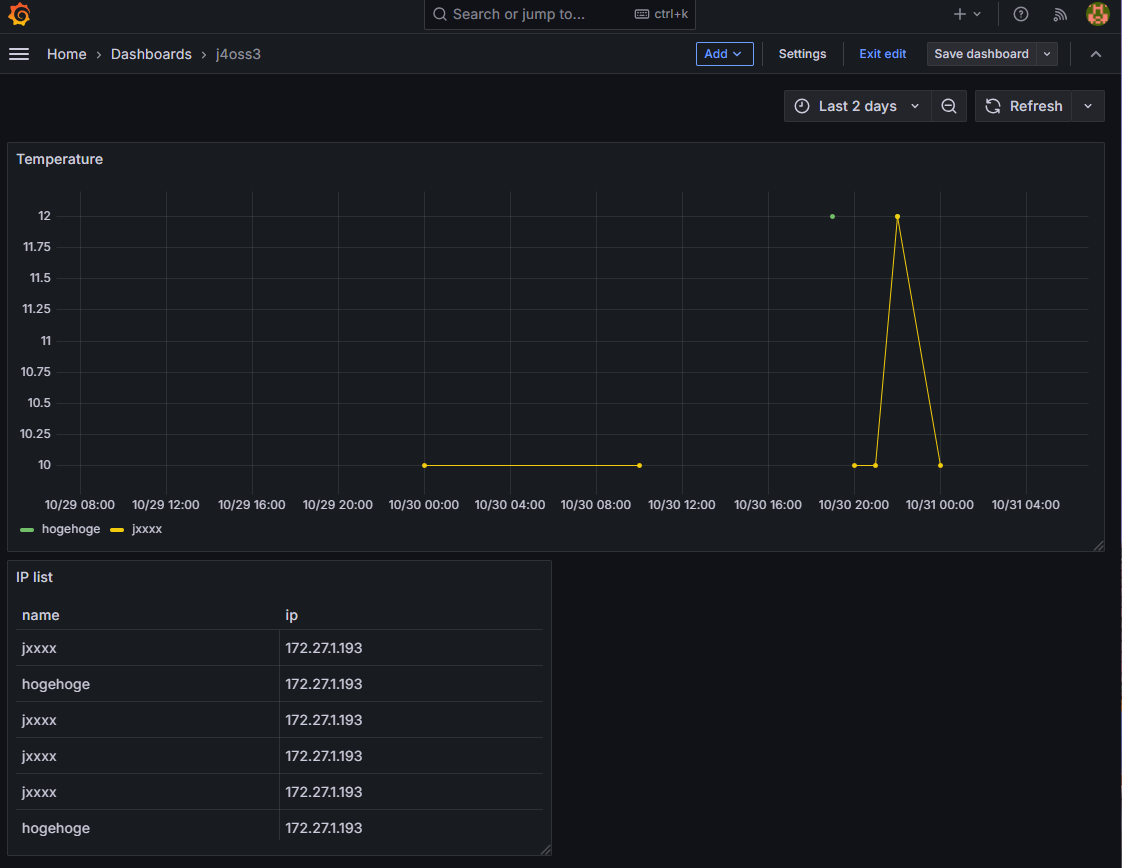The height and width of the screenshot is (868, 1122).
Task: Open dashboard Settings
Action: [802, 54]
